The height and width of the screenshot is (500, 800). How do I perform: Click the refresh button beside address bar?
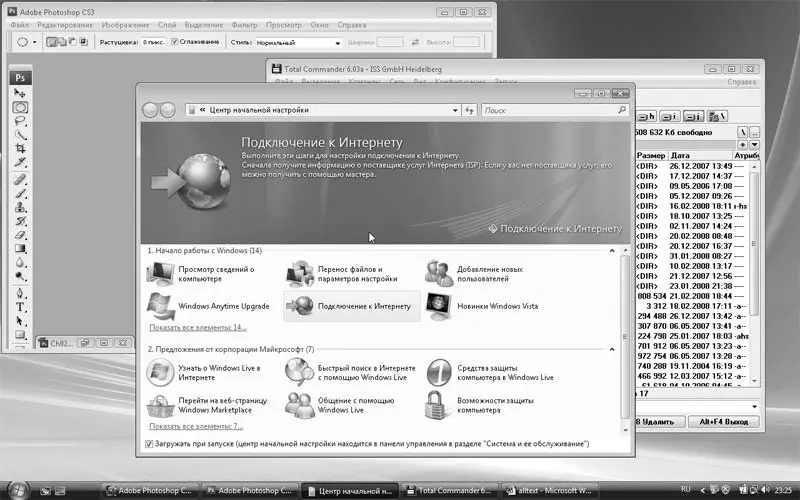pyautogui.click(x=469, y=110)
